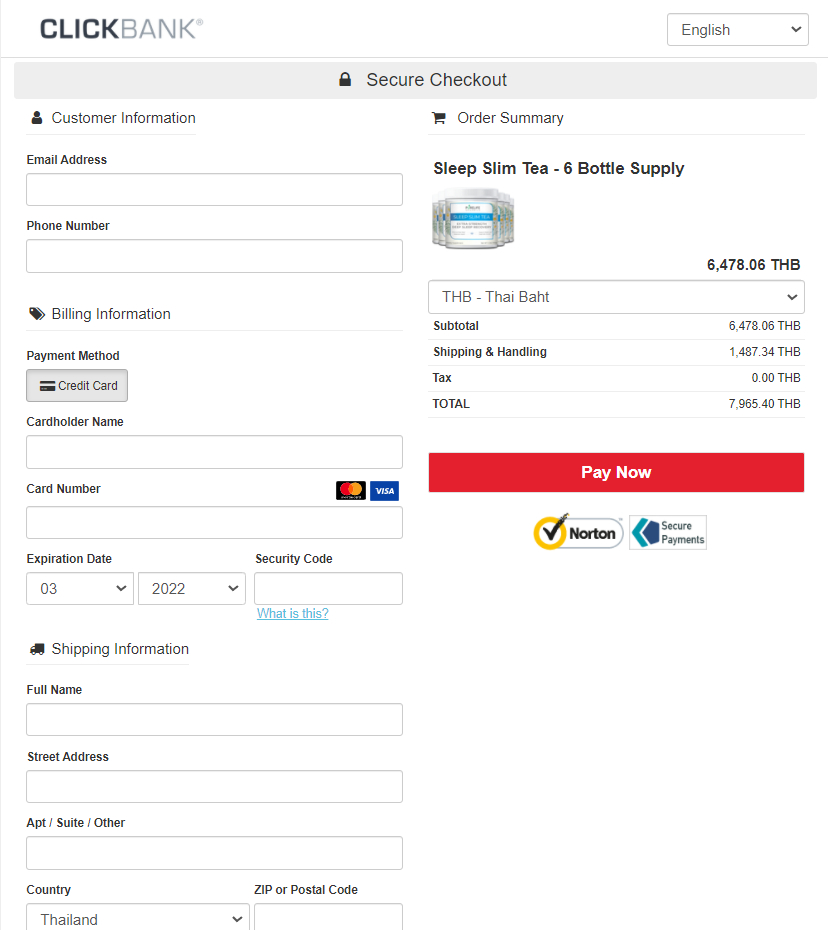Select Credit Card payment method
The height and width of the screenshot is (930, 828).
click(77, 386)
